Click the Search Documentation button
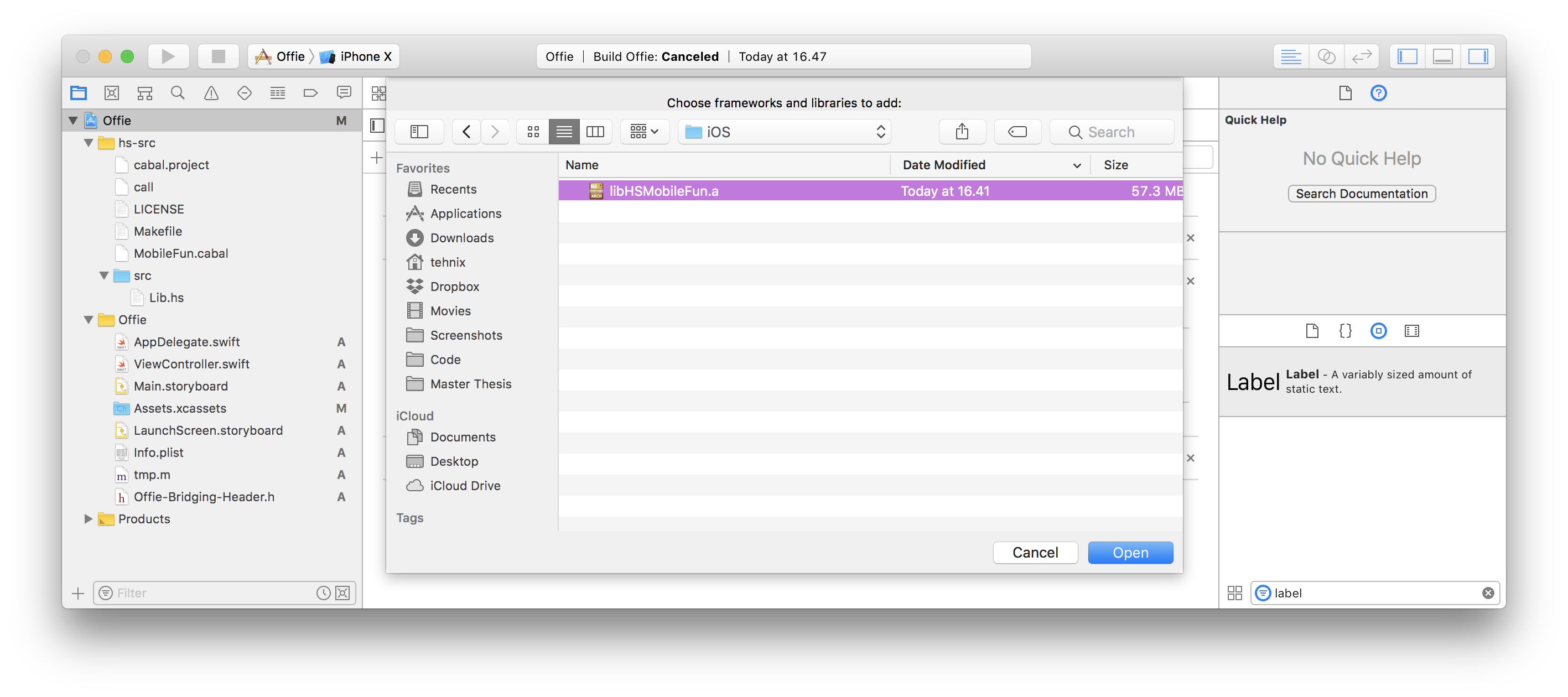1568x697 pixels. pyautogui.click(x=1361, y=194)
